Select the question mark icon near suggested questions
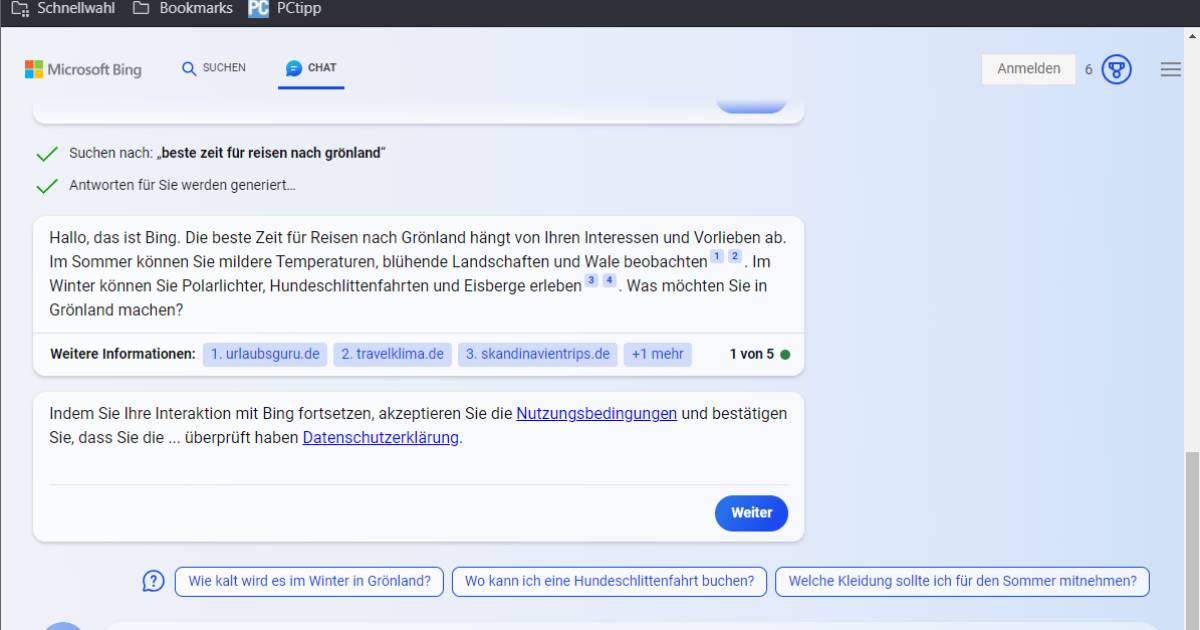 (152, 580)
